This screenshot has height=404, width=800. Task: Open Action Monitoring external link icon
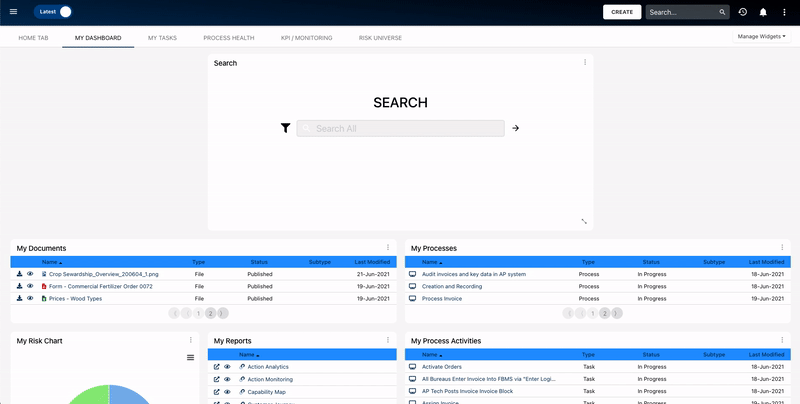[x=216, y=379]
